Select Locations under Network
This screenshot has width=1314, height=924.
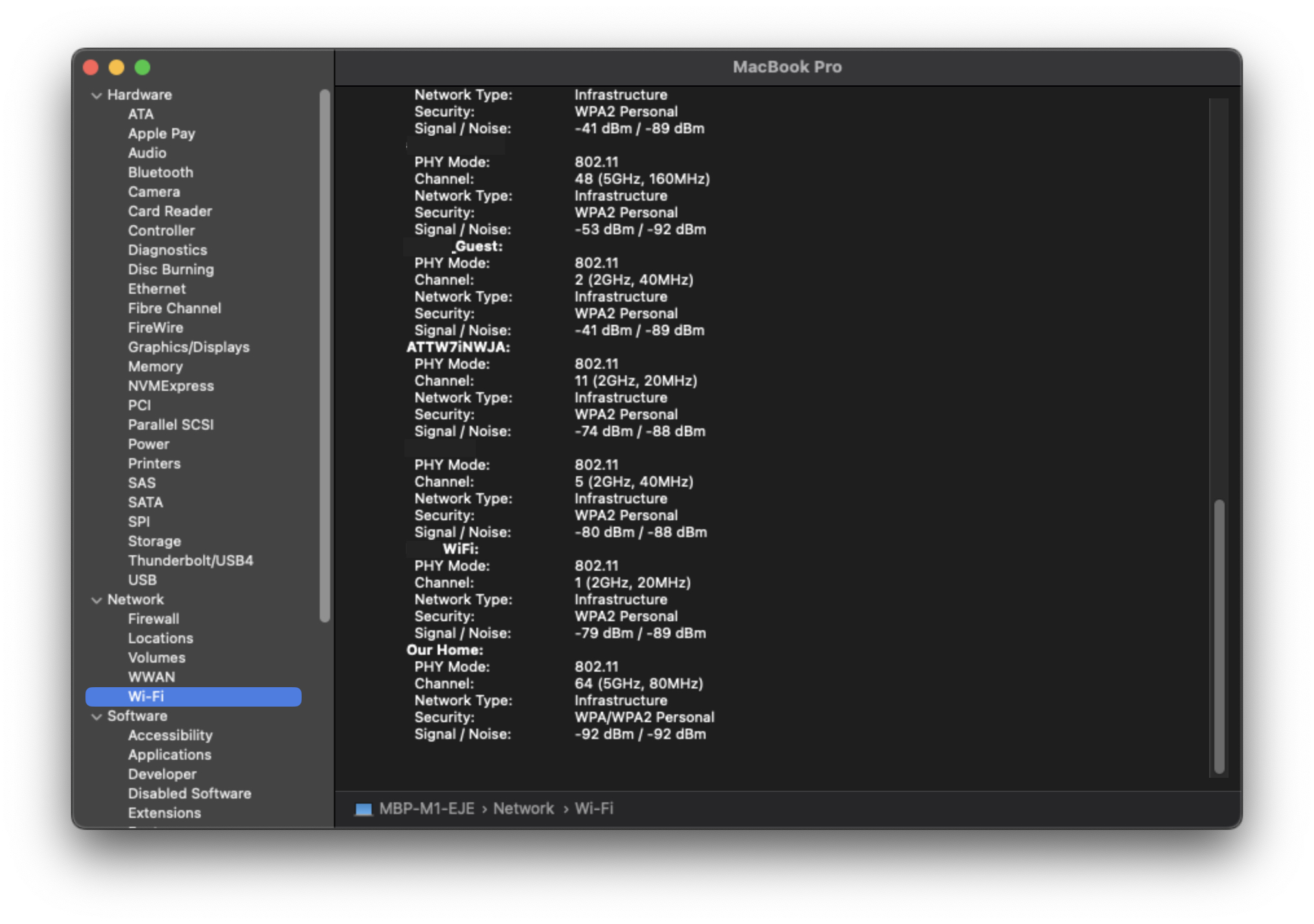click(161, 638)
